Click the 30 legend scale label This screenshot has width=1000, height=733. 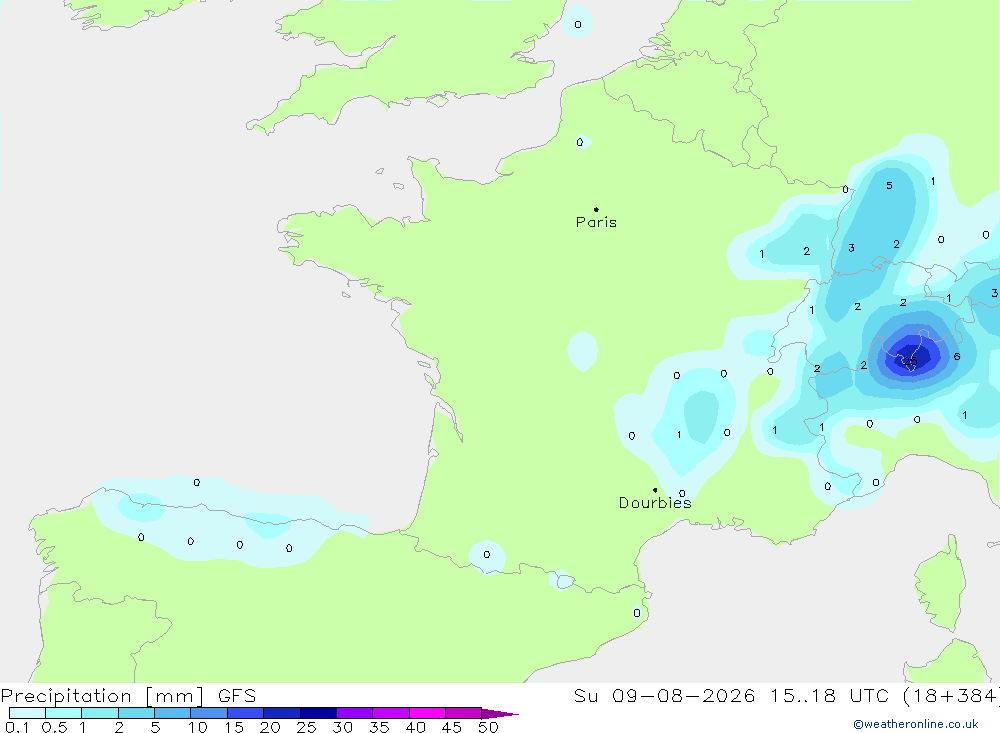click(x=343, y=727)
